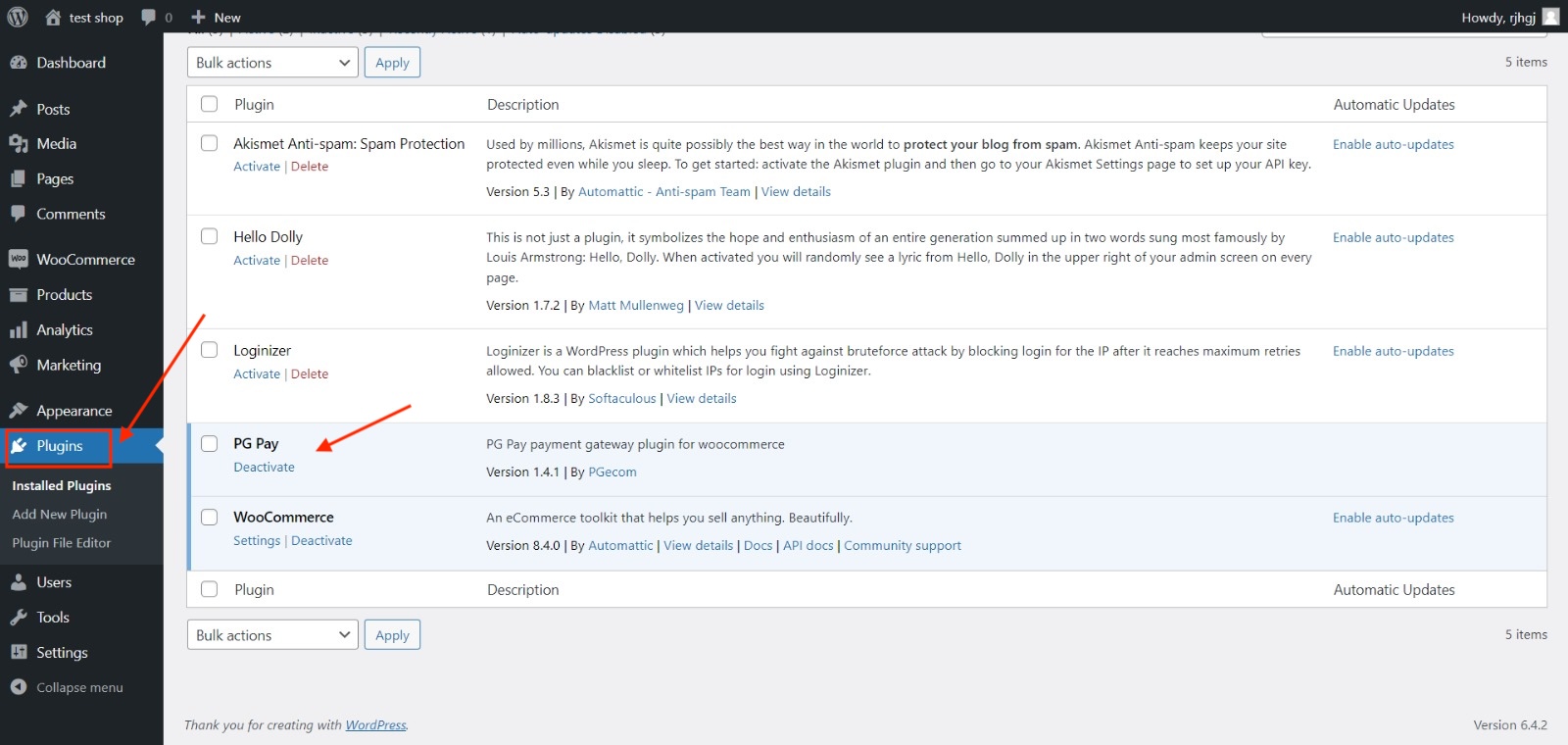Viewport: 1568px width, 745px height.
Task: Open Tools wrench icon in sidebar
Action: click(x=18, y=618)
